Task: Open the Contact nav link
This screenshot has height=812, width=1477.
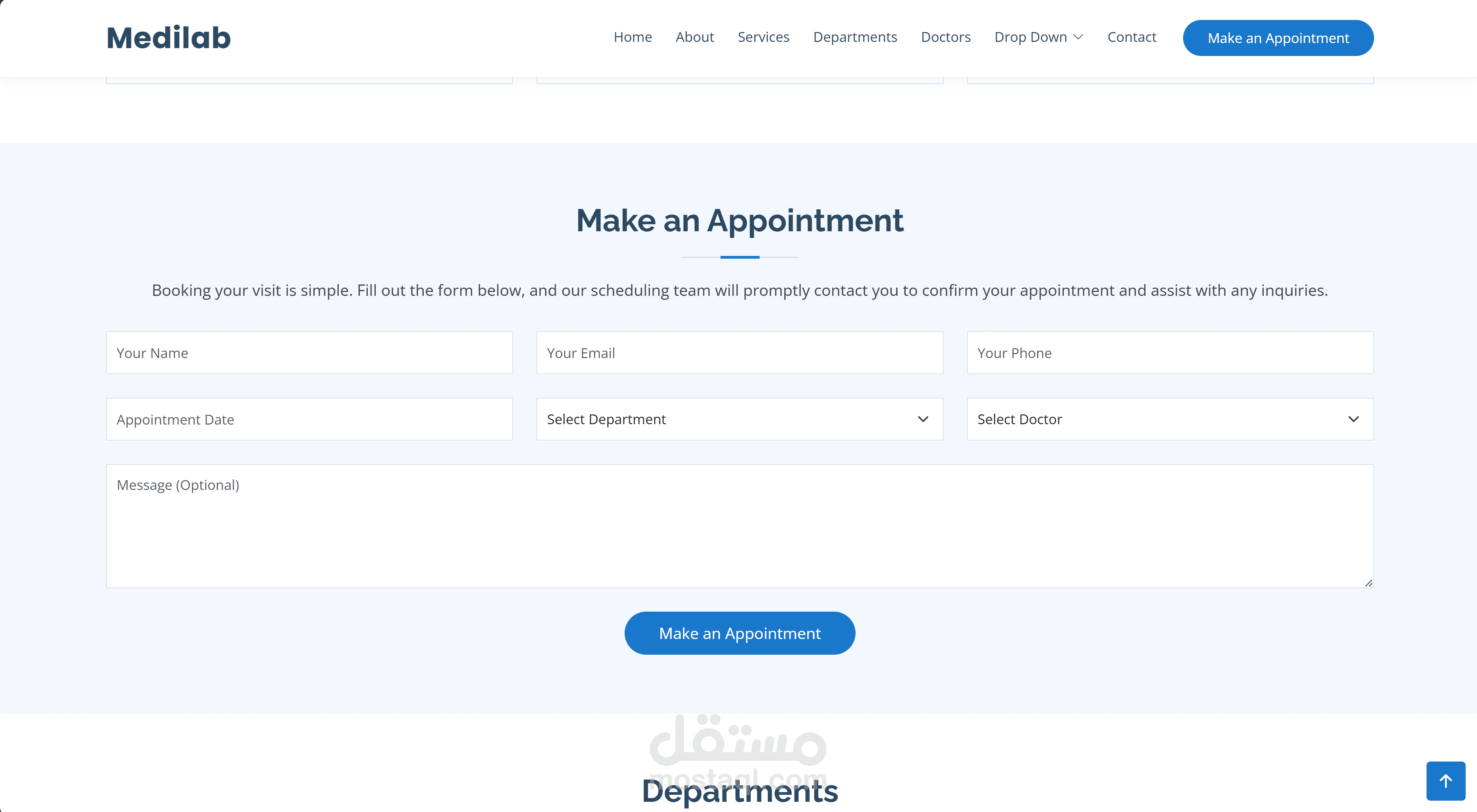Action: click(x=1131, y=37)
